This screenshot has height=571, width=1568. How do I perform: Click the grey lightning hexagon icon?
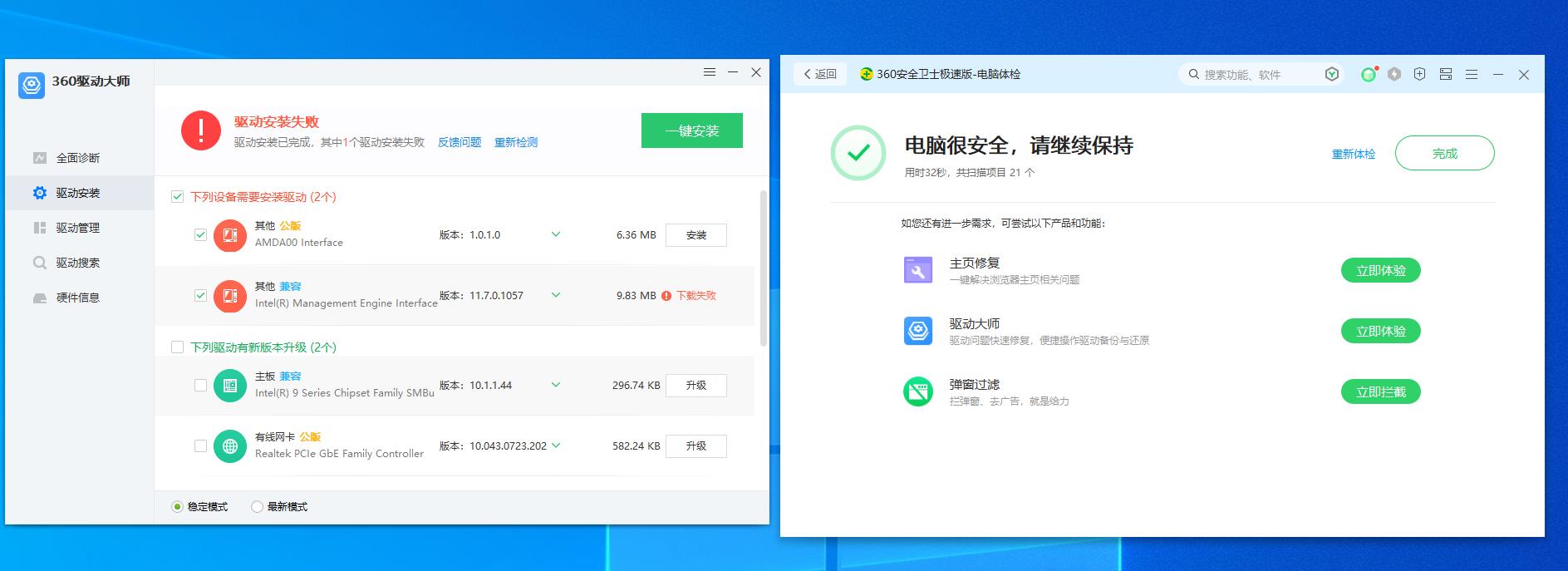tap(1394, 74)
